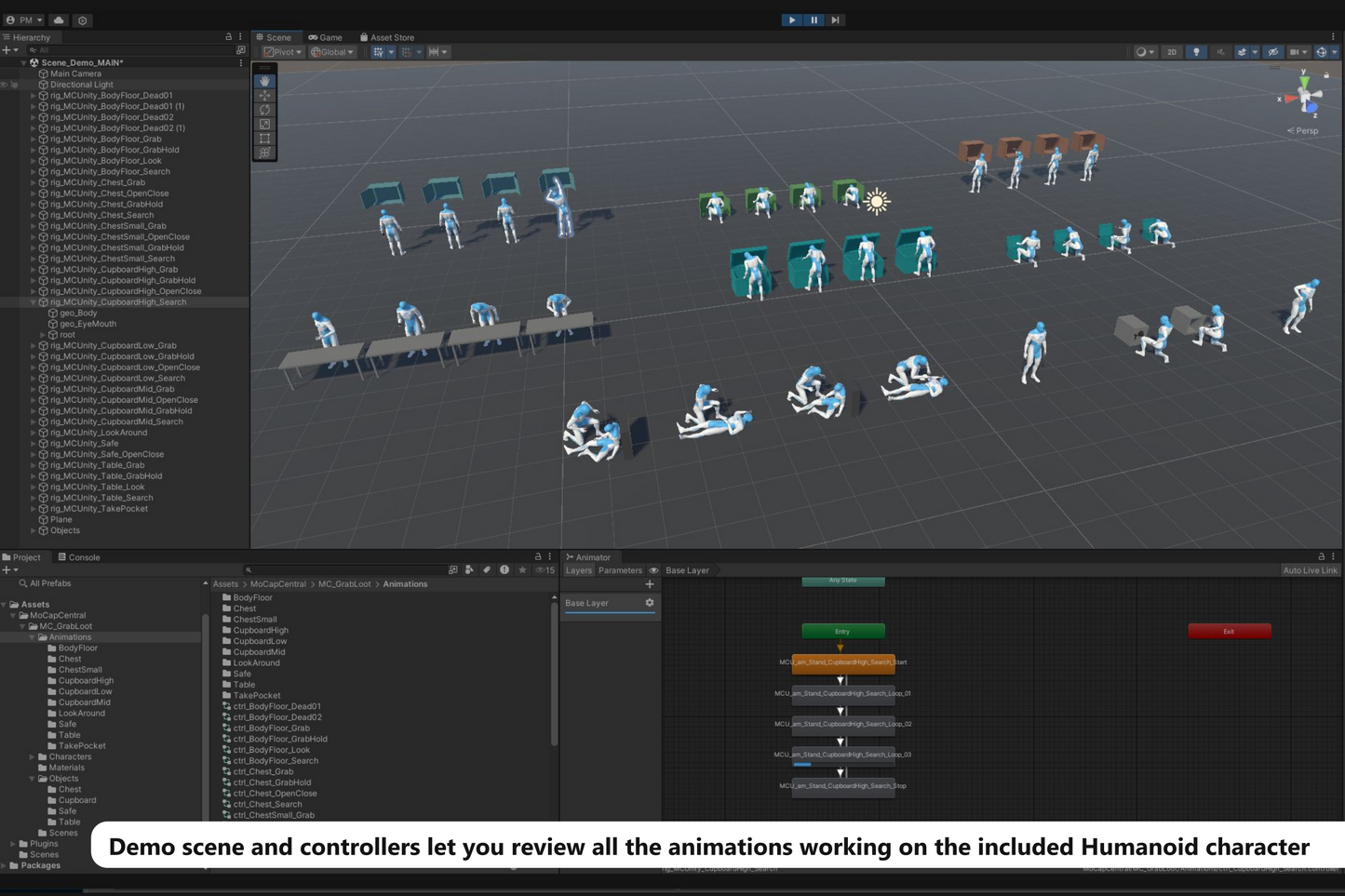Click the Parameters button in Animator
Screen dimensions: 1345x896
[620, 570]
